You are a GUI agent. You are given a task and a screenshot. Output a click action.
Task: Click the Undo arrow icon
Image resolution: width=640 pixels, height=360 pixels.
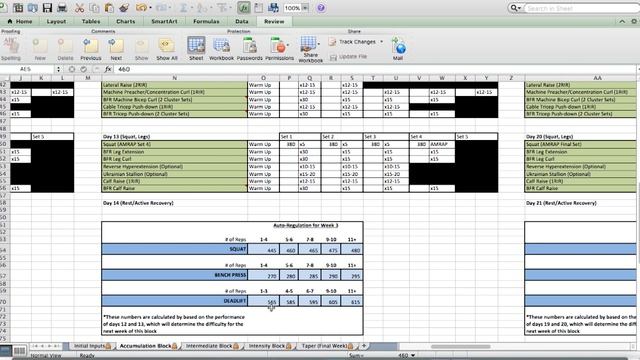coord(141,8)
